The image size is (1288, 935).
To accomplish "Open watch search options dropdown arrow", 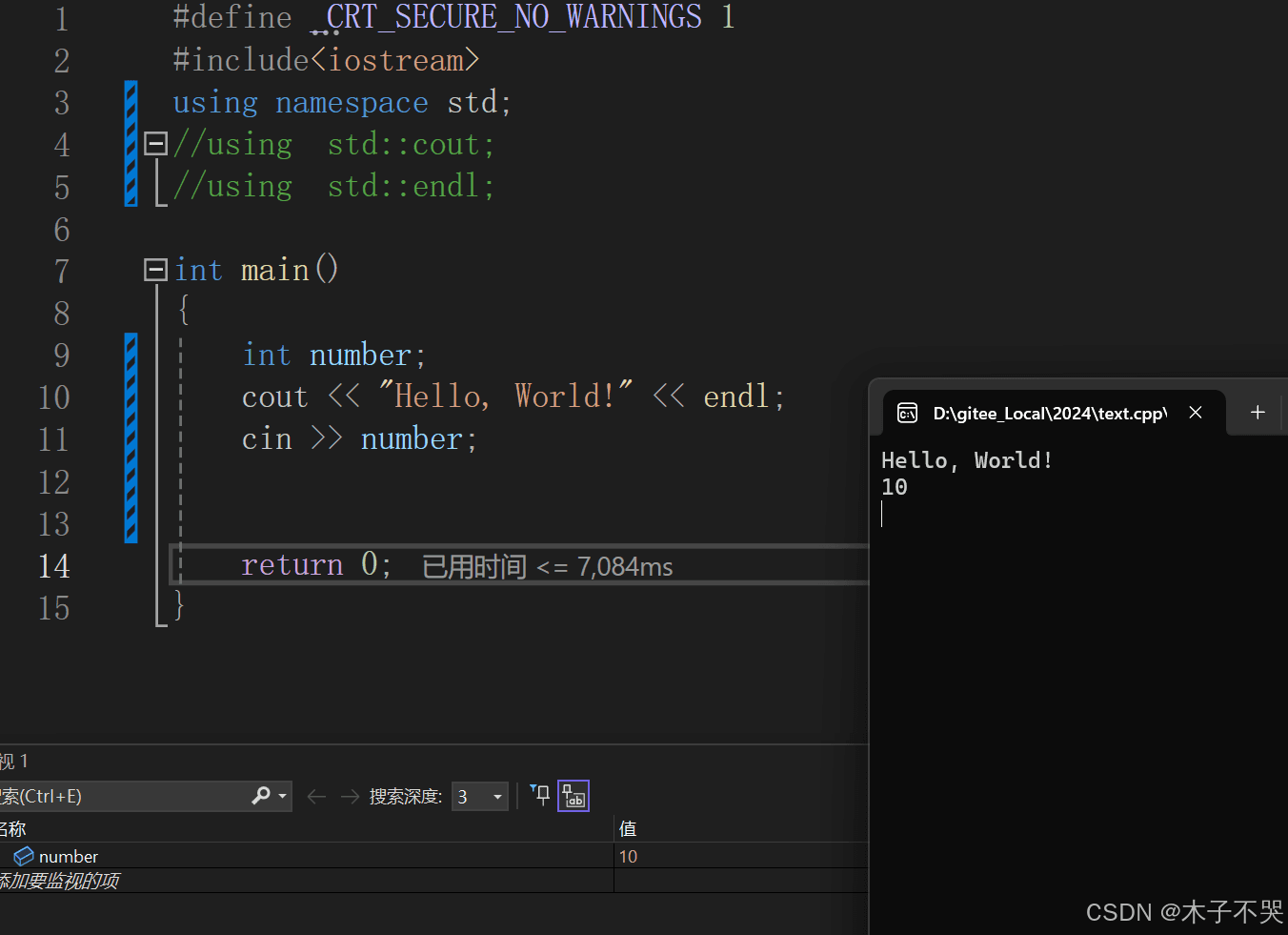I will point(282,796).
